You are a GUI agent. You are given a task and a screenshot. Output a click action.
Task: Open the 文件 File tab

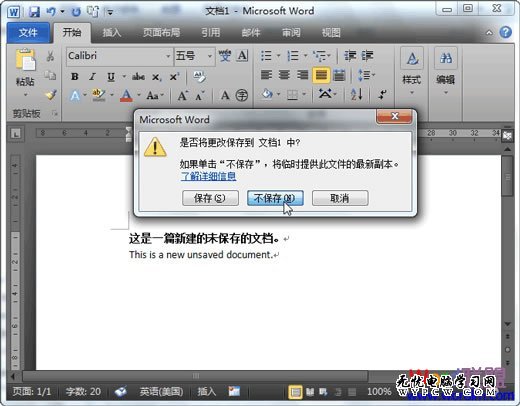point(28,33)
